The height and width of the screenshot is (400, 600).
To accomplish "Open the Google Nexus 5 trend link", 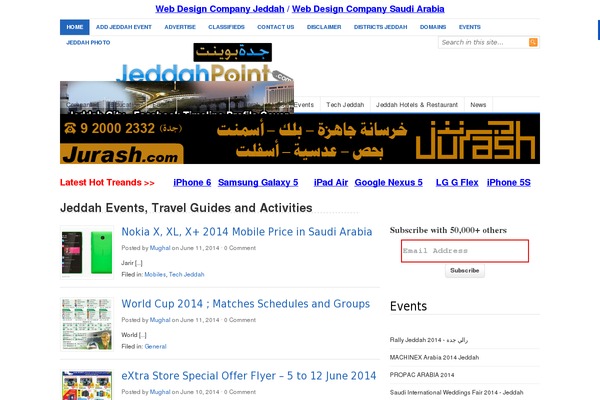I will point(388,183).
